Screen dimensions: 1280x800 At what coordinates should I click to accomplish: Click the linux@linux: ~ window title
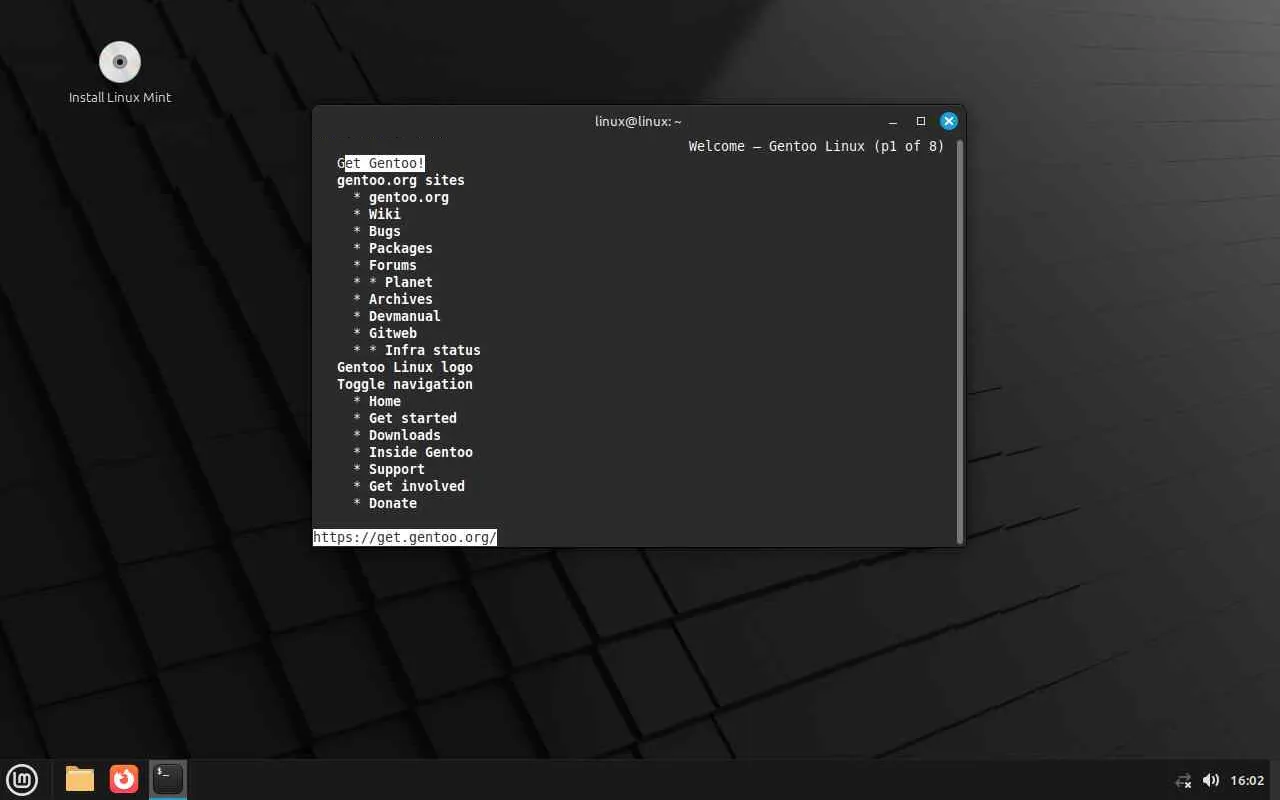638,121
